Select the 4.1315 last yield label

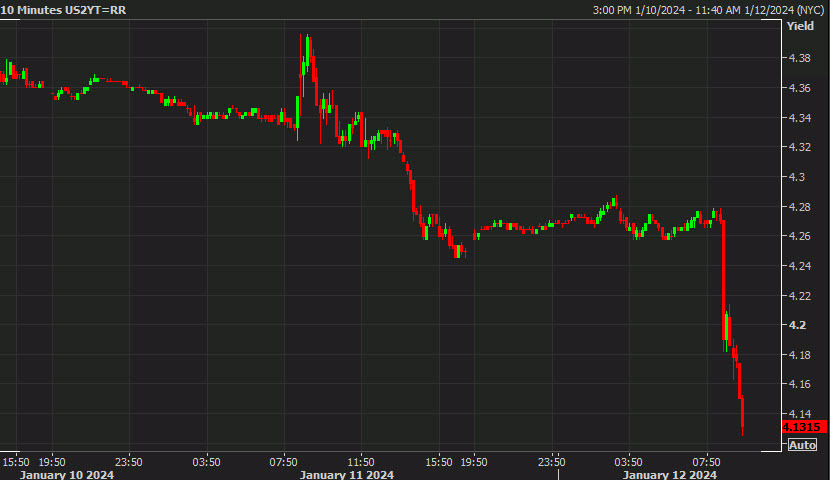pyautogui.click(x=804, y=427)
